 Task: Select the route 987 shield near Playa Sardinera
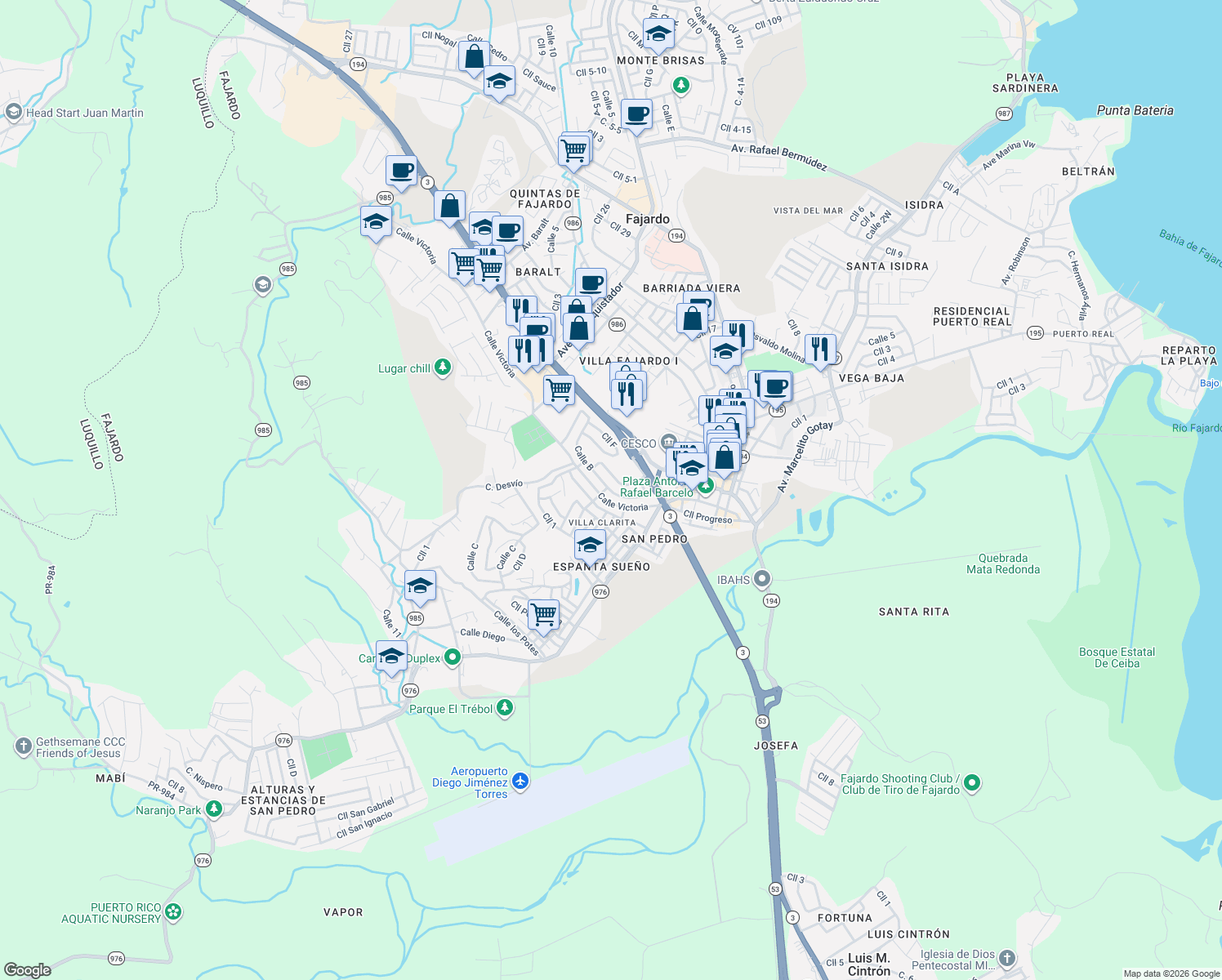1004,114
